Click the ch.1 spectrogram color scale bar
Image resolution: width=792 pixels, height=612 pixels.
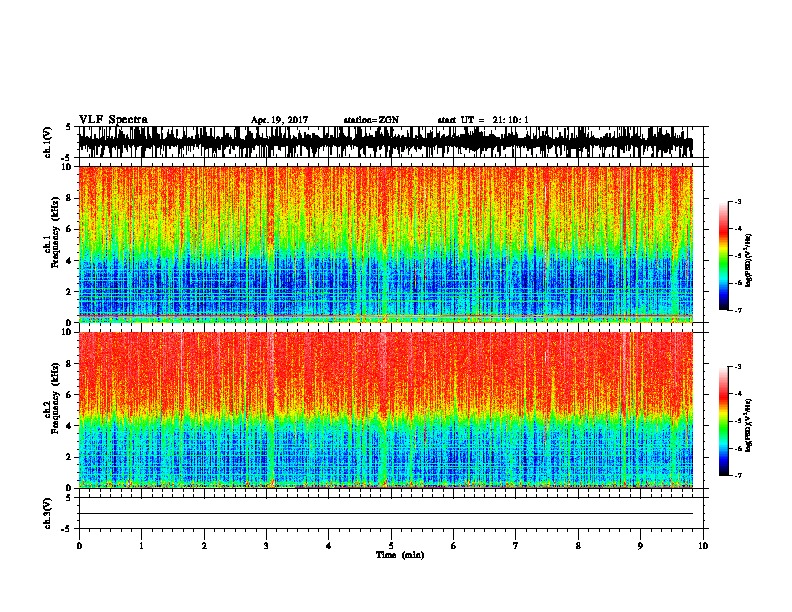click(724, 256)
